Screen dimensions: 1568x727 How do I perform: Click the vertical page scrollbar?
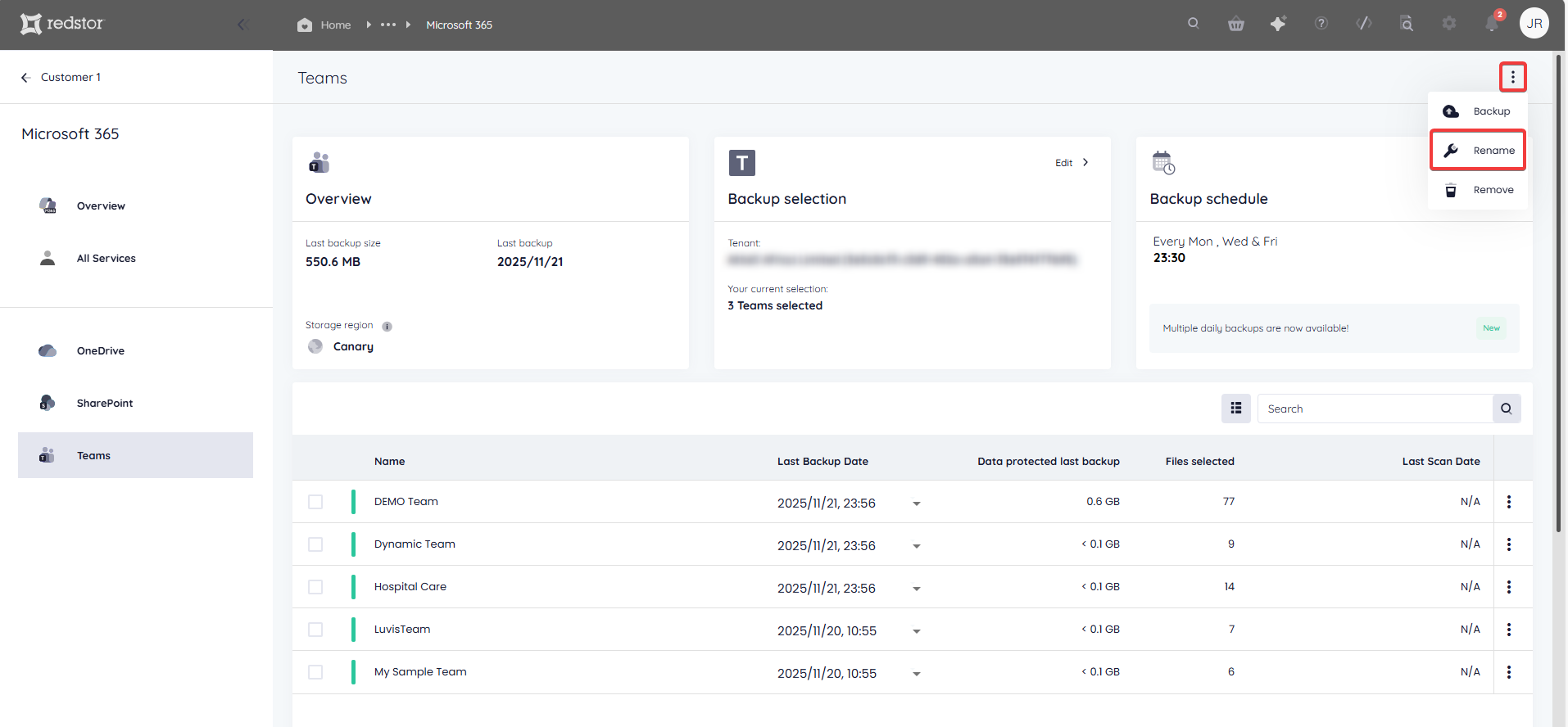tap(1558, 295)
